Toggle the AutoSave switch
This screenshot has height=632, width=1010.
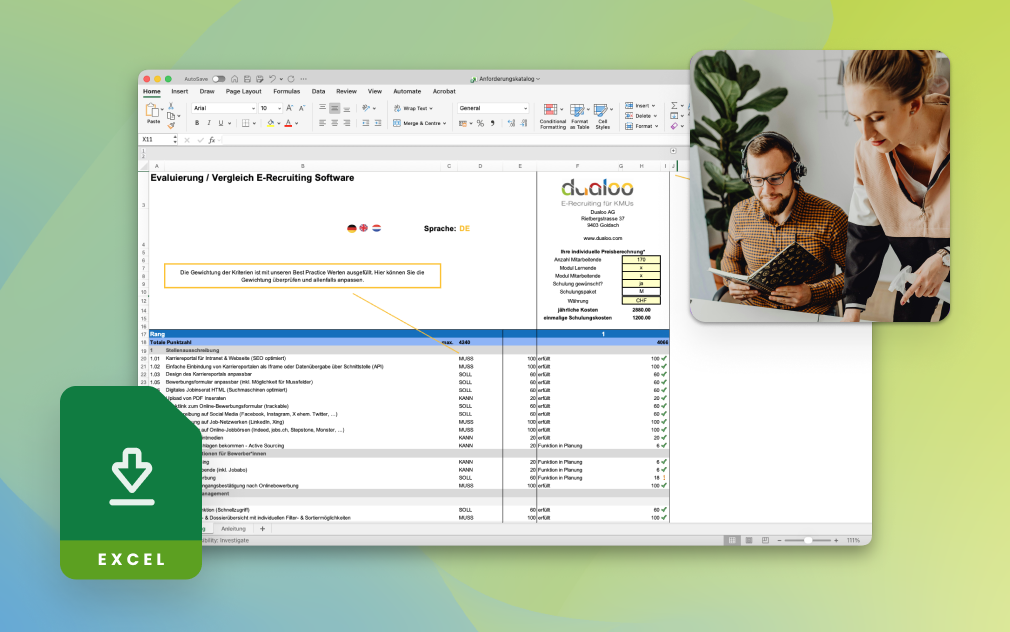(219, 79)
